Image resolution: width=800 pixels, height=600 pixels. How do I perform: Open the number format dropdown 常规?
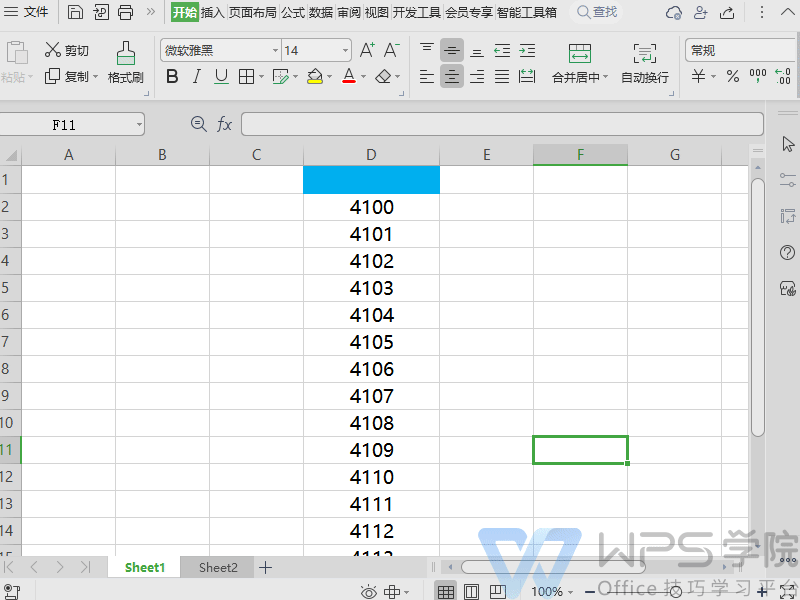(x=741, y=50)
